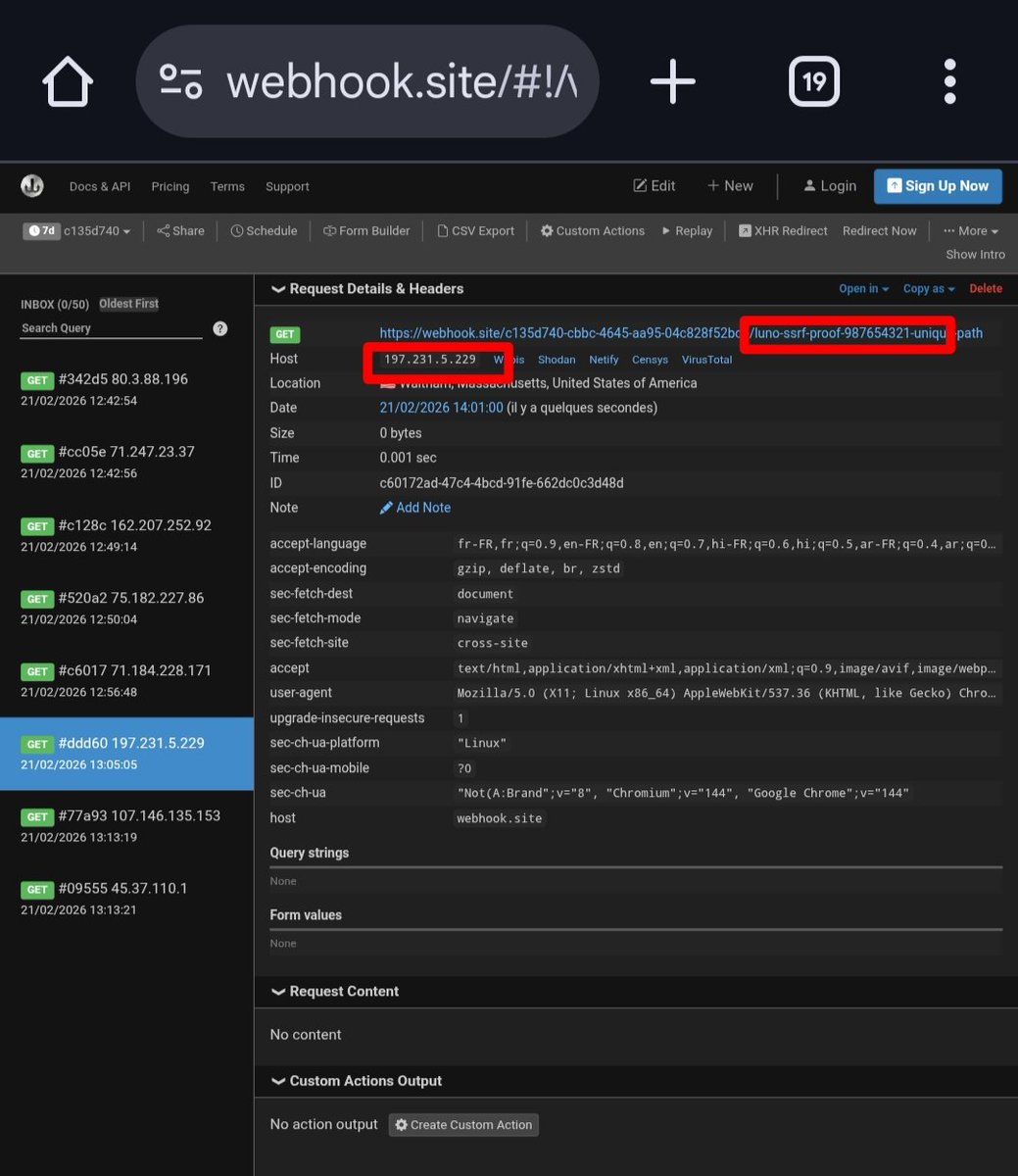The width and height of the screenshot is (1018, 1176).
Task: Click the user-agent header value
Action: (728, 693)
